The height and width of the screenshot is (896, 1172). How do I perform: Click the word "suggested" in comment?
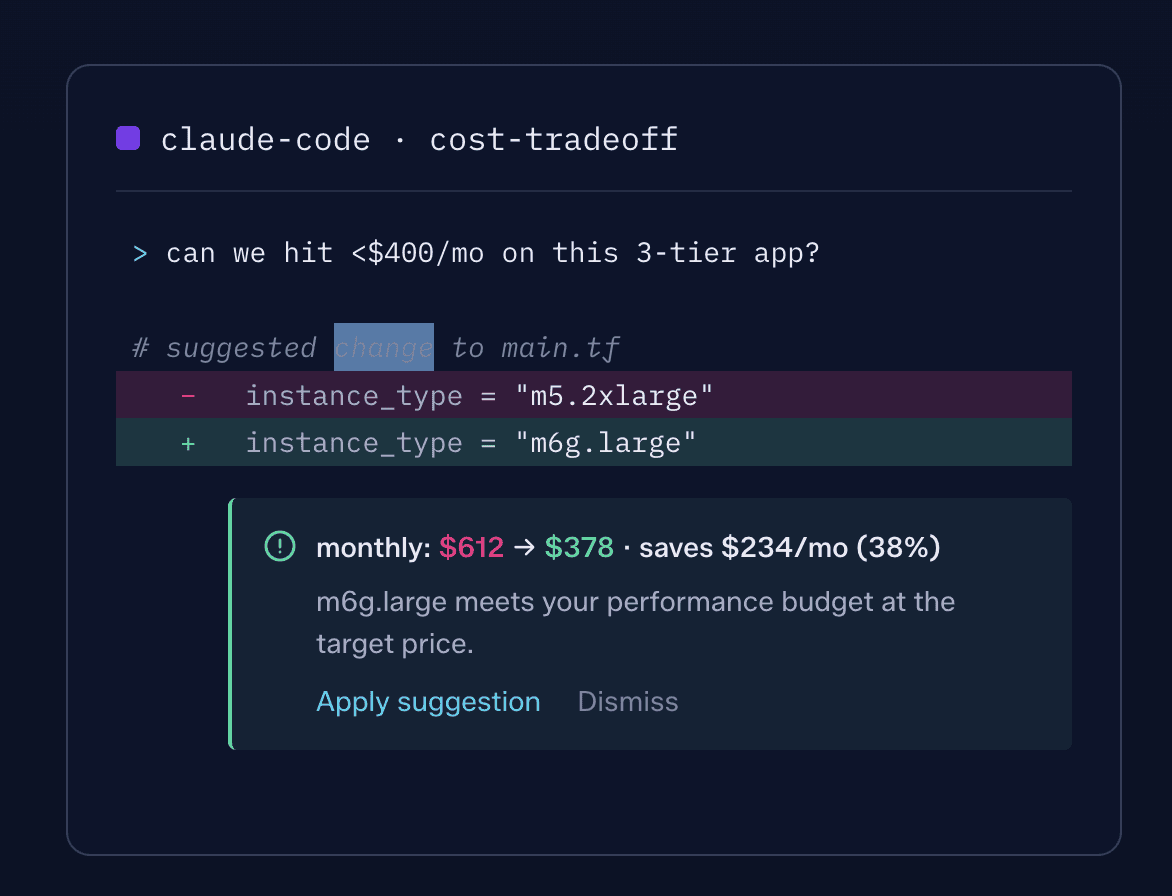pyautogui.click(x=241, y=348)
